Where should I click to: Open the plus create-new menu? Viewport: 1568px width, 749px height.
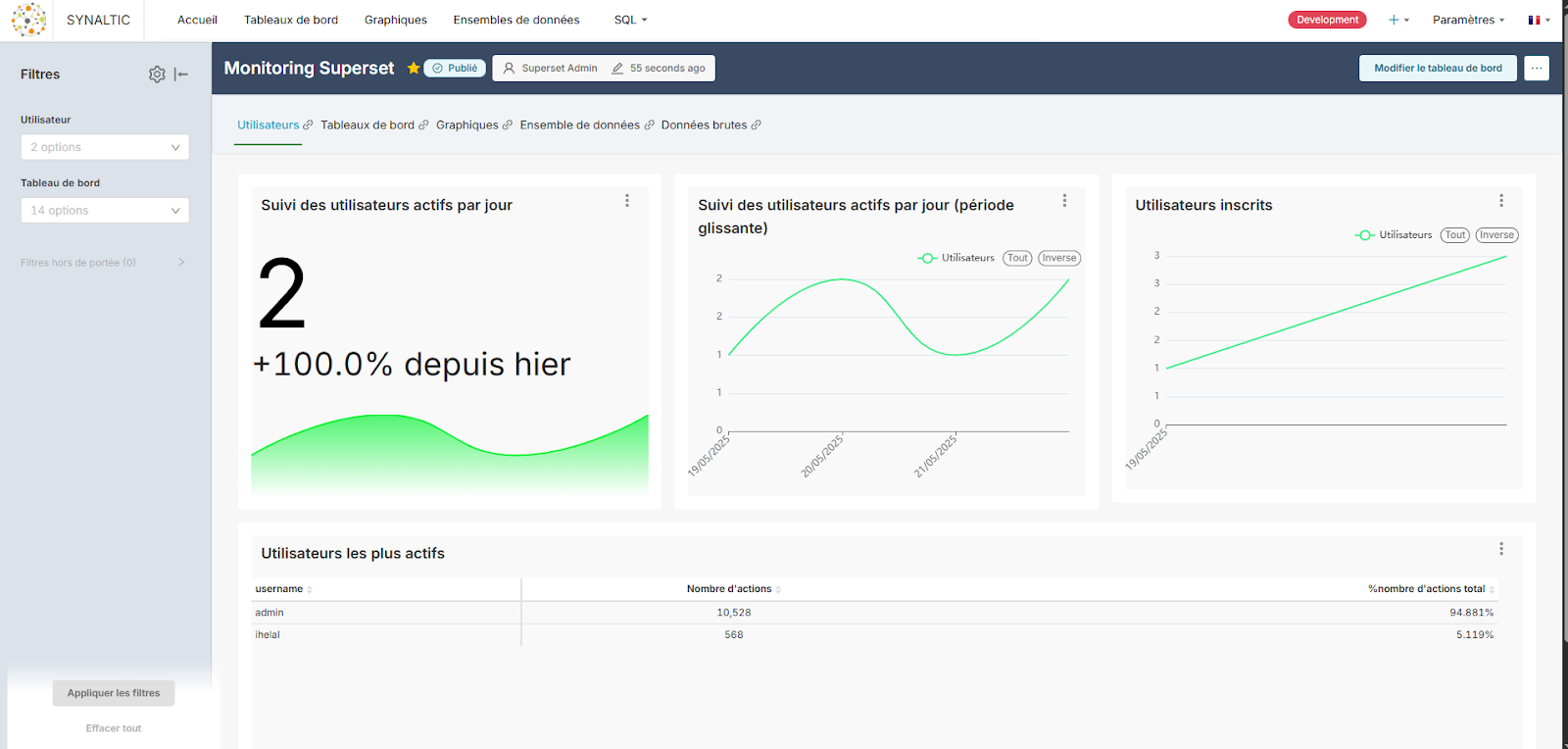point(1398,20)
